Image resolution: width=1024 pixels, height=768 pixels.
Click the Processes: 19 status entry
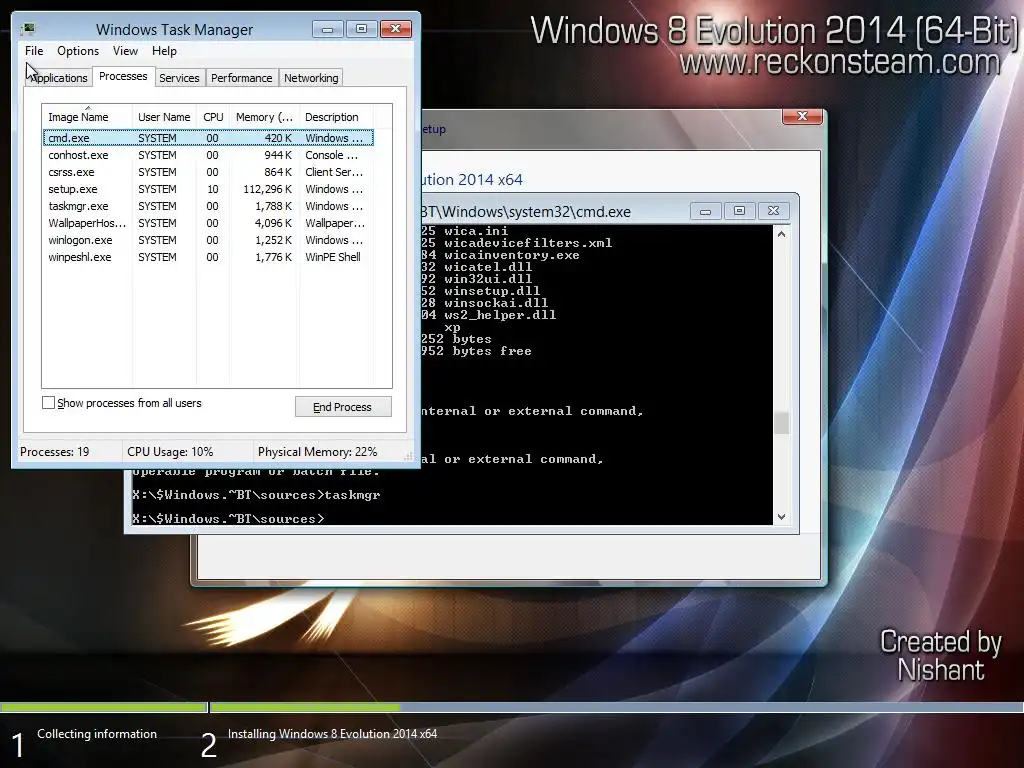(x=55, y=451)
